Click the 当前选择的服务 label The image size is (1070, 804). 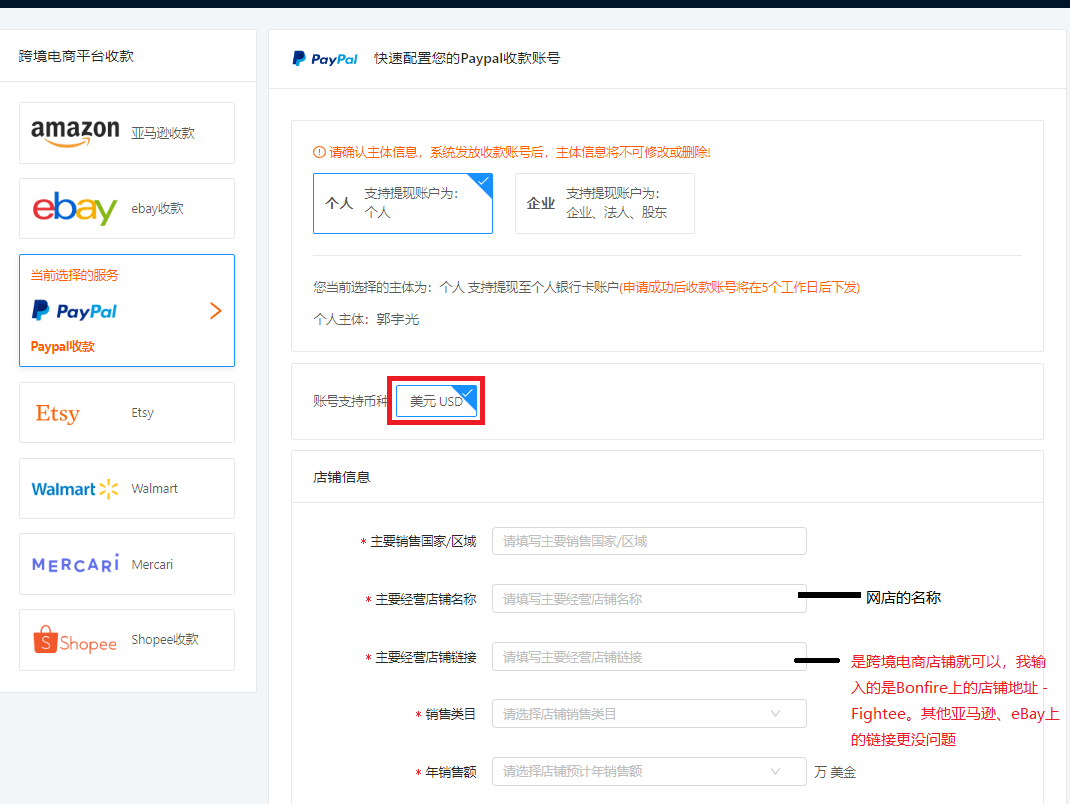coord(74,275)
